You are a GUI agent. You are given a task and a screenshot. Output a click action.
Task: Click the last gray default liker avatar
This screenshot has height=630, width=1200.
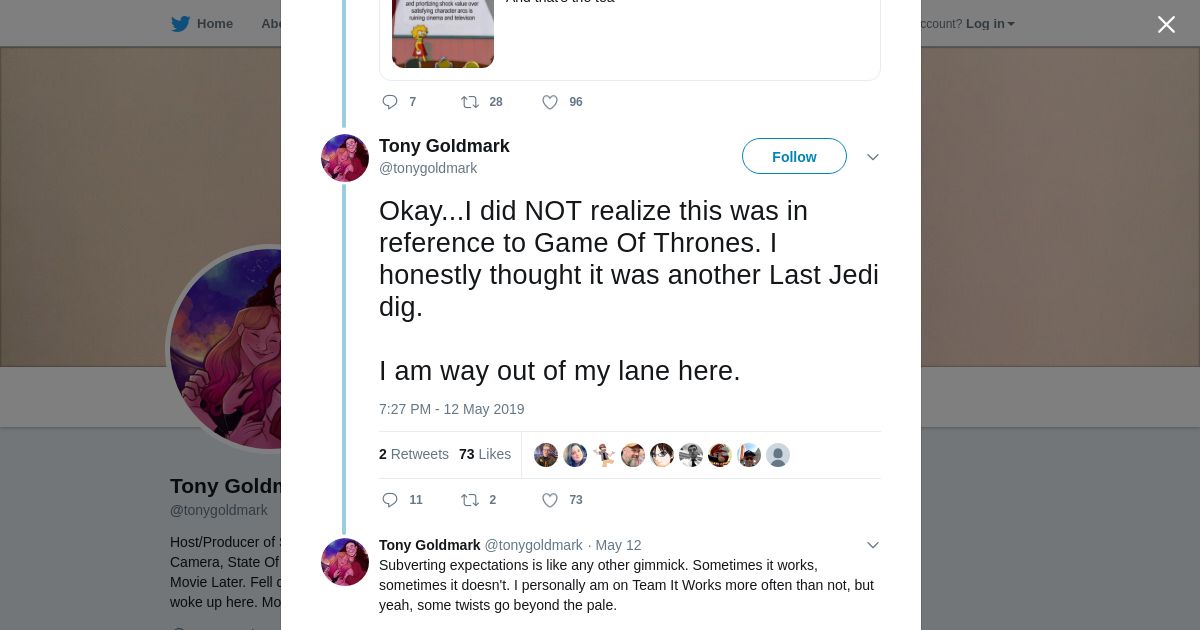778,455
